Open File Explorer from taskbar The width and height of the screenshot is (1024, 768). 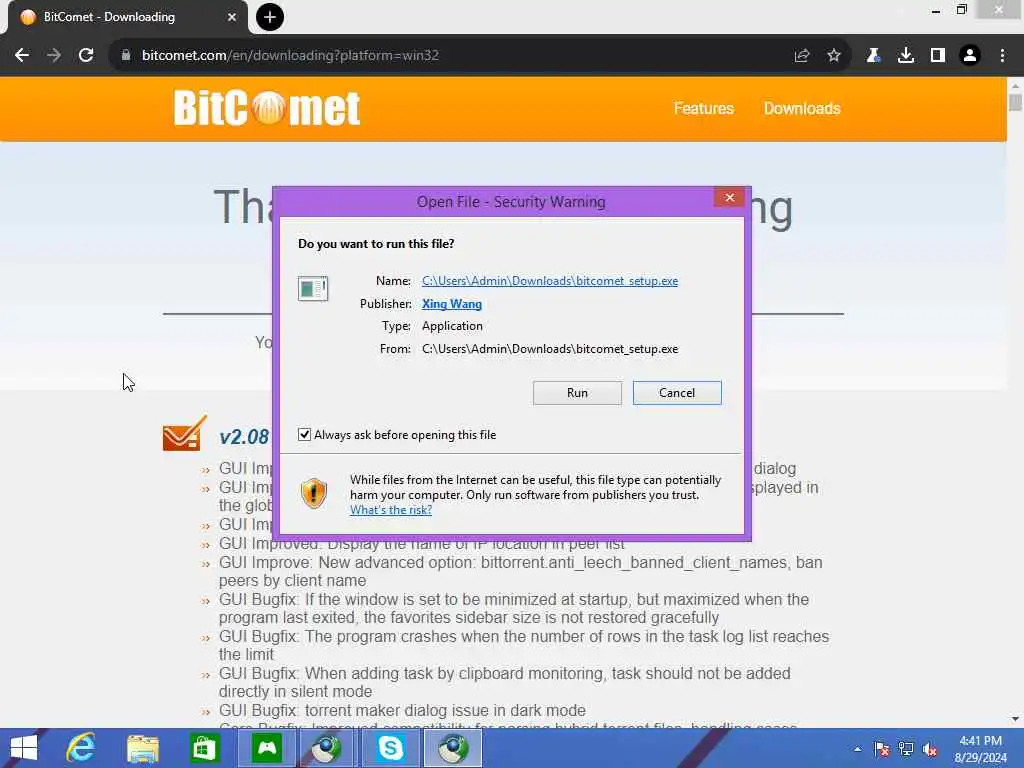[143, 748]
